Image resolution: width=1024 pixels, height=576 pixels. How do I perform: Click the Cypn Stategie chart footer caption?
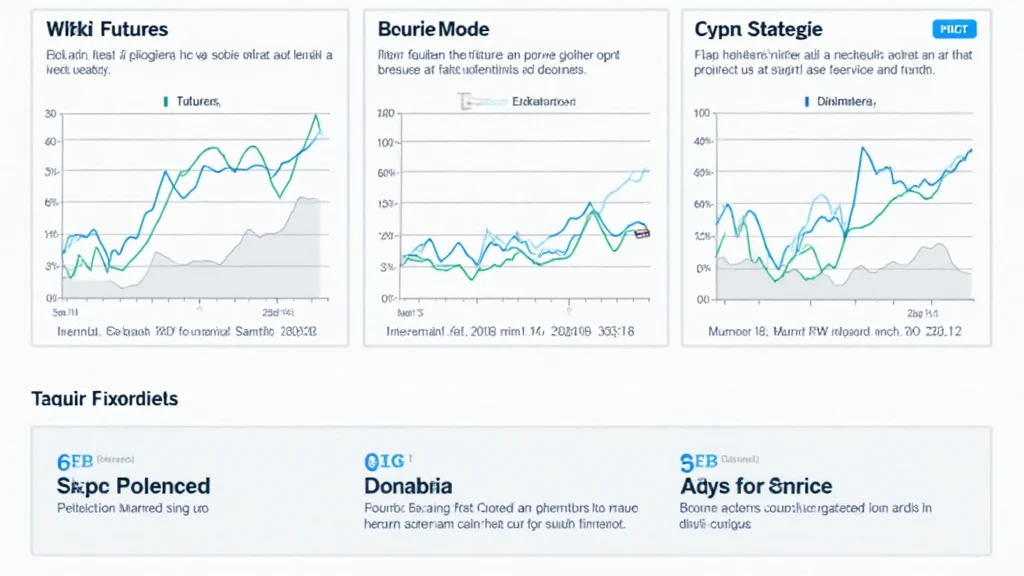tap(835, 330)
